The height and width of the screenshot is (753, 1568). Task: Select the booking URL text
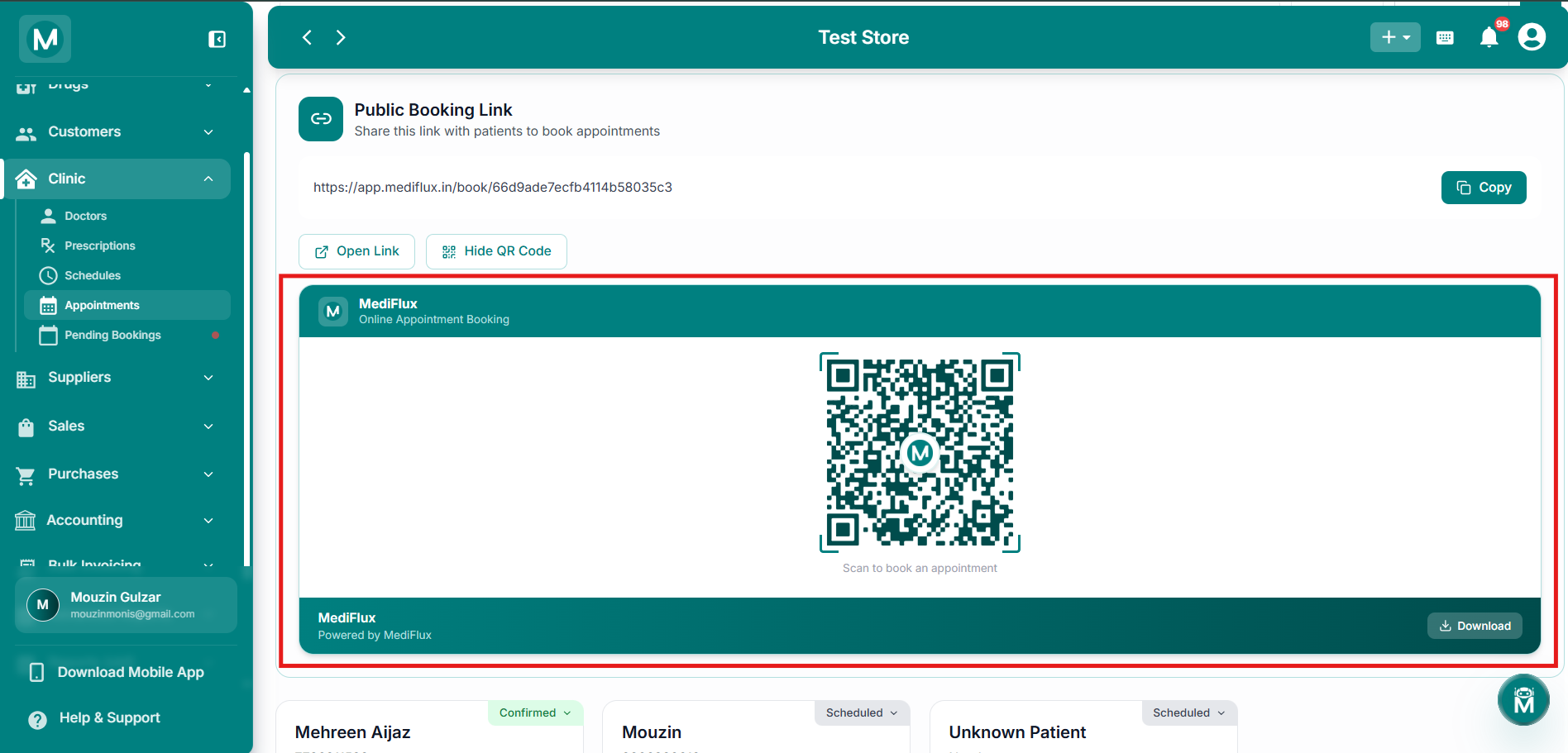coord(493,188)
